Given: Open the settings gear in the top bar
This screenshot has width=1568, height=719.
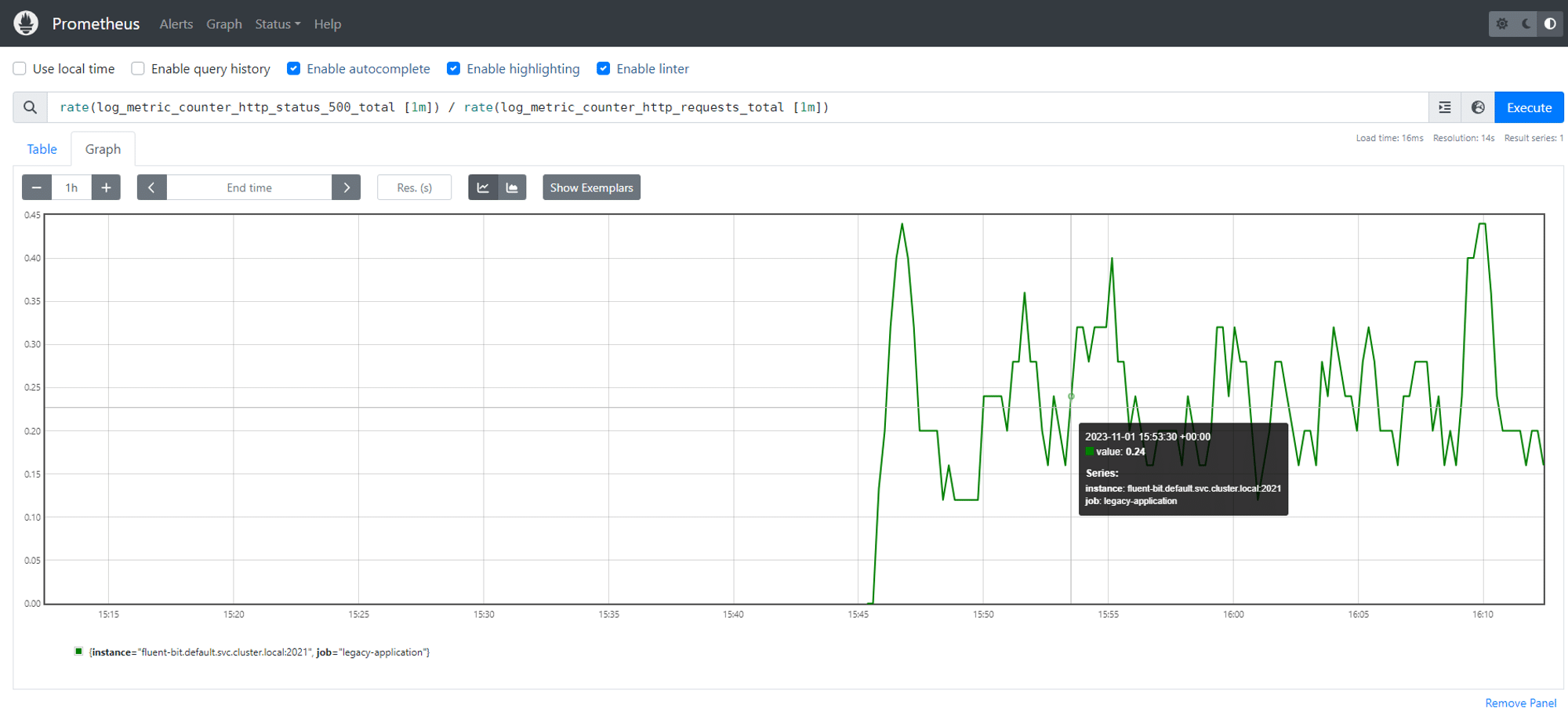Looking at the screenshot, I should (x=1502, y=24).
